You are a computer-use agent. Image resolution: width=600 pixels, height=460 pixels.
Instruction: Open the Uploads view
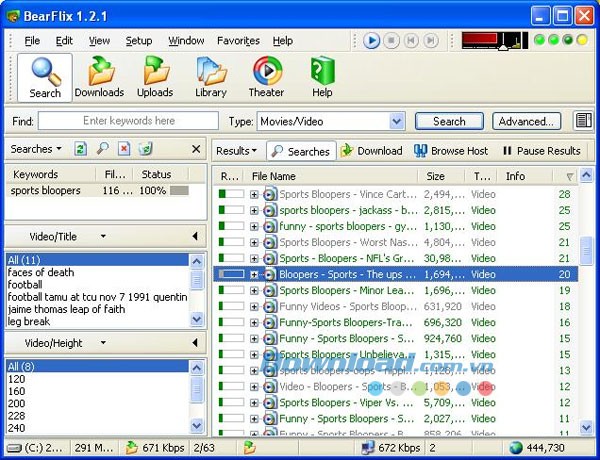(x=155, y=77)
